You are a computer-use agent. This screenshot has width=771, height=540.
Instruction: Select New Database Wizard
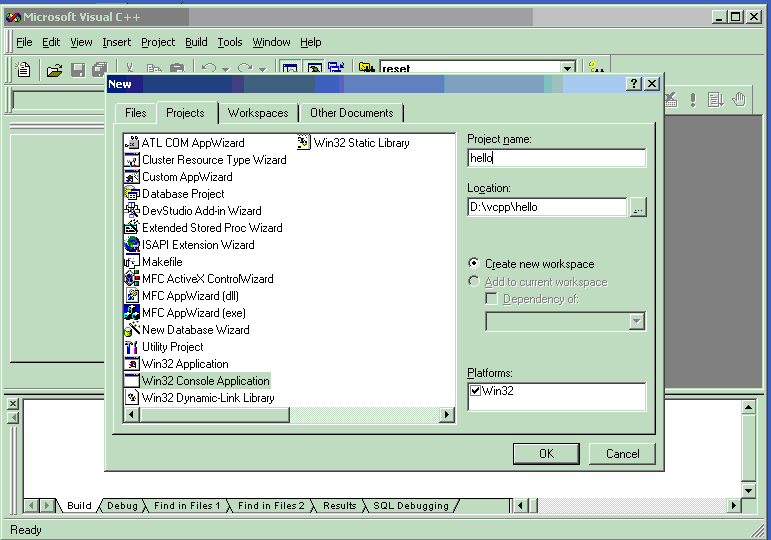click(187, 330)
